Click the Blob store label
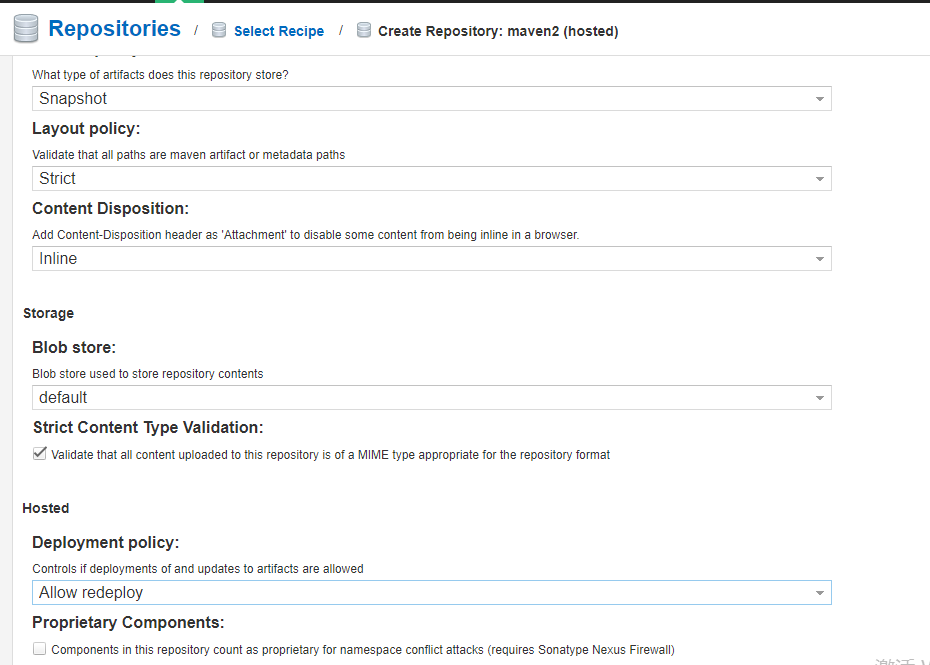Image resolution: width=930 pixels, height=665 pixels. click(74, 347)
